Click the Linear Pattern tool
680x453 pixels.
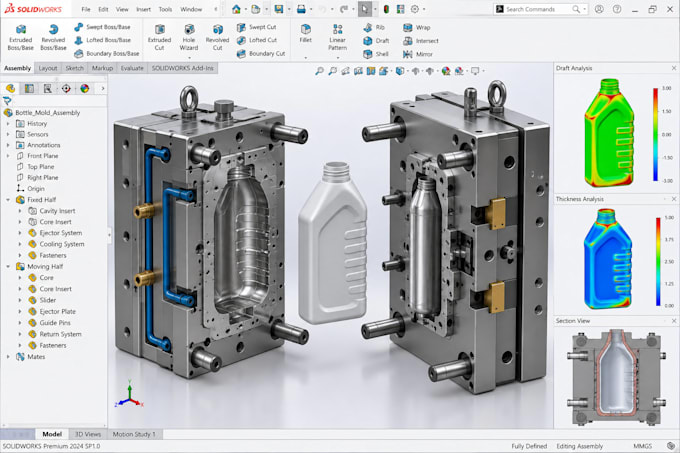coord(337,38)
